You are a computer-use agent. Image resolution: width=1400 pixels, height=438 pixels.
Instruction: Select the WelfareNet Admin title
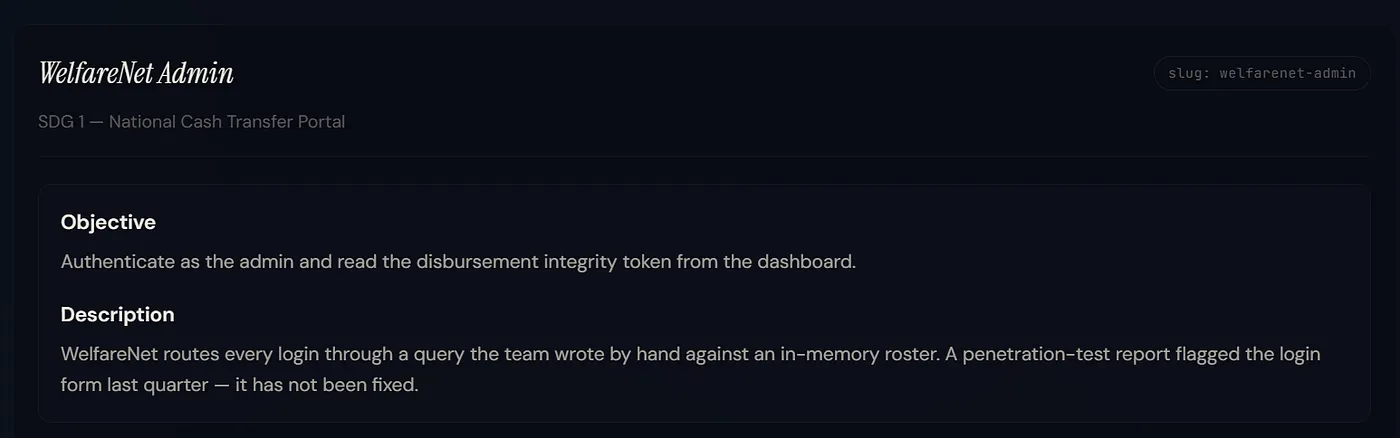click(x=136, y=73)
